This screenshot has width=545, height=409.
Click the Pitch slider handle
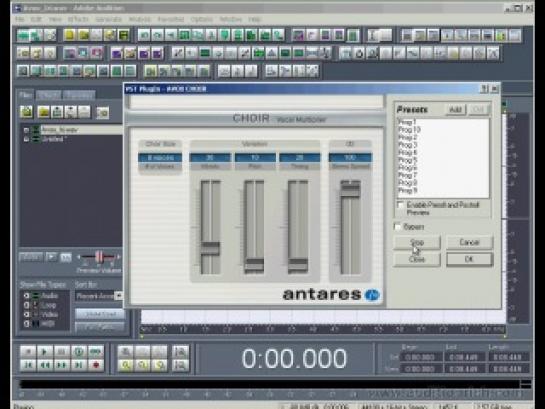pos(254,265)
